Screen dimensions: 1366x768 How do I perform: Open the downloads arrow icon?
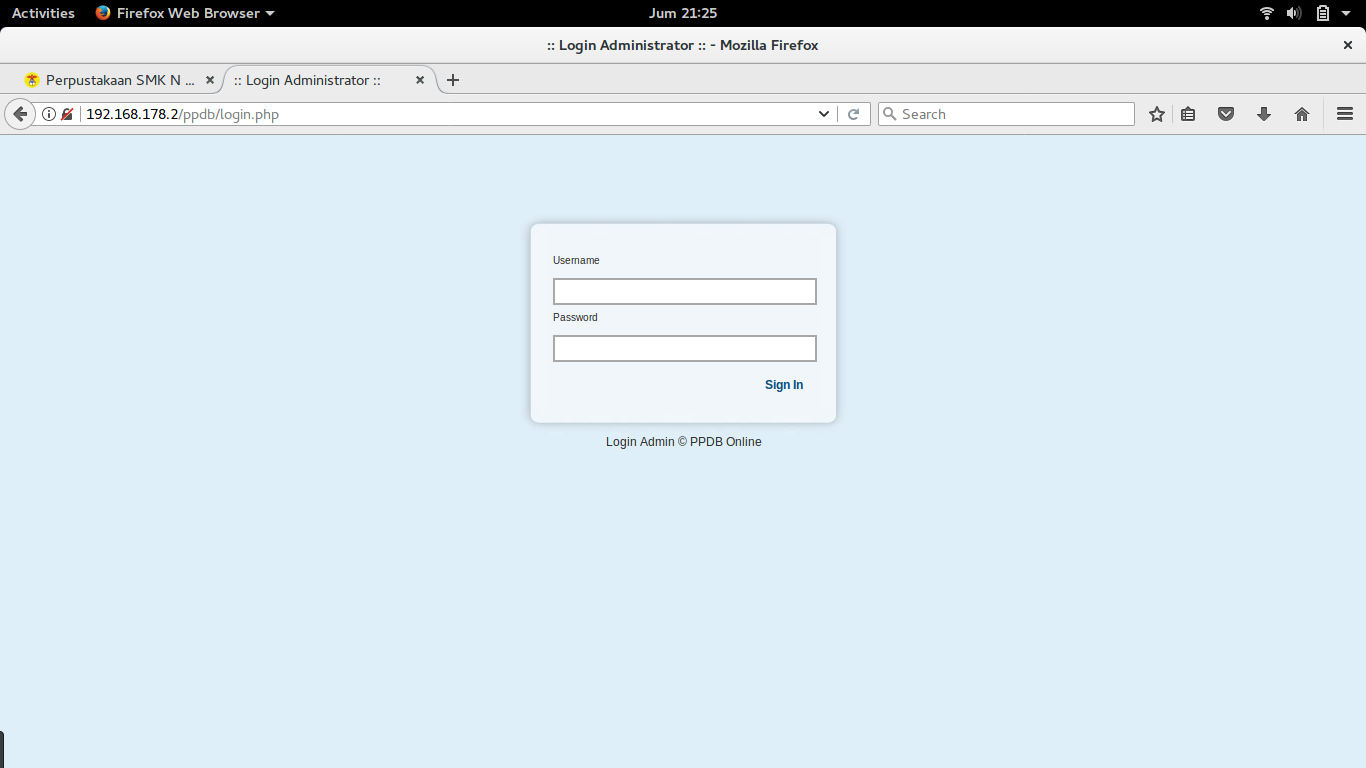(x=1264, y=114)
